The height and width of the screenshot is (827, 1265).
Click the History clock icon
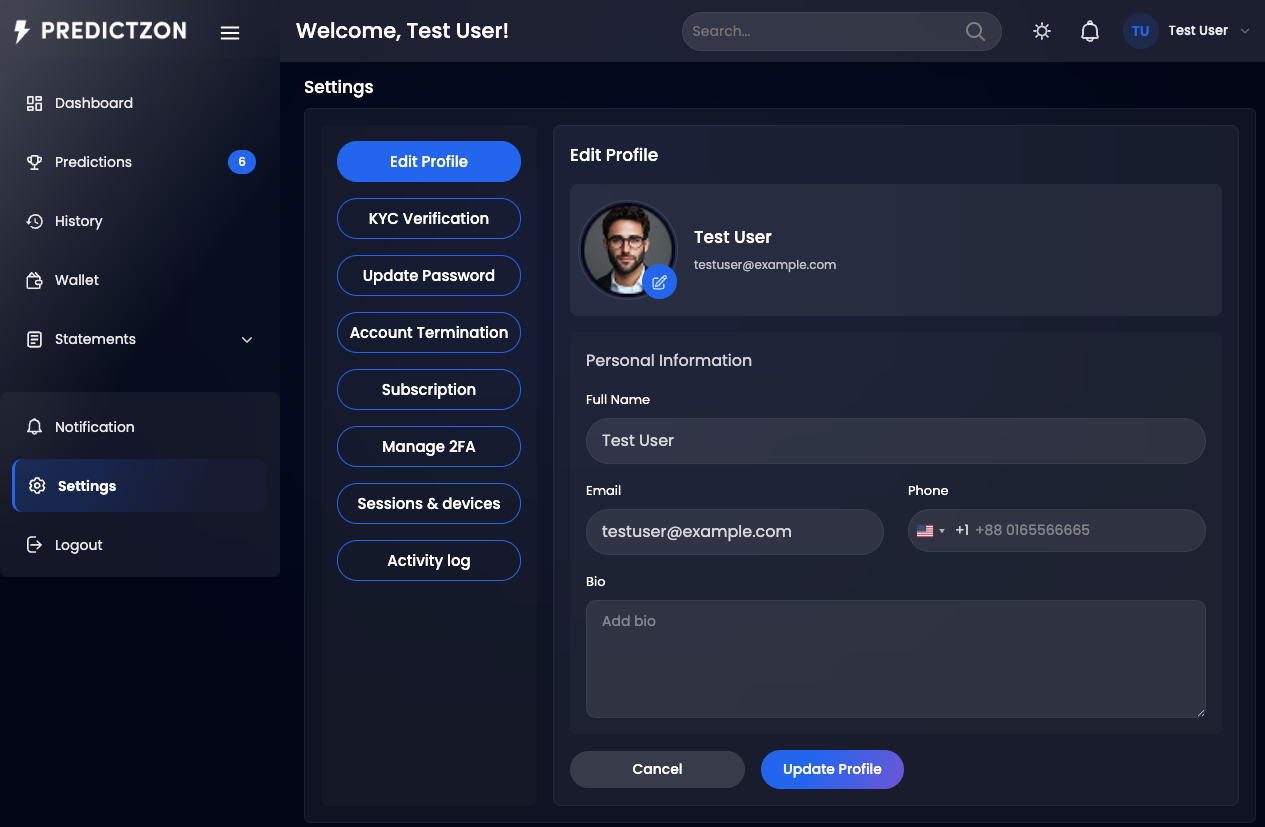[x=35, y=221]
